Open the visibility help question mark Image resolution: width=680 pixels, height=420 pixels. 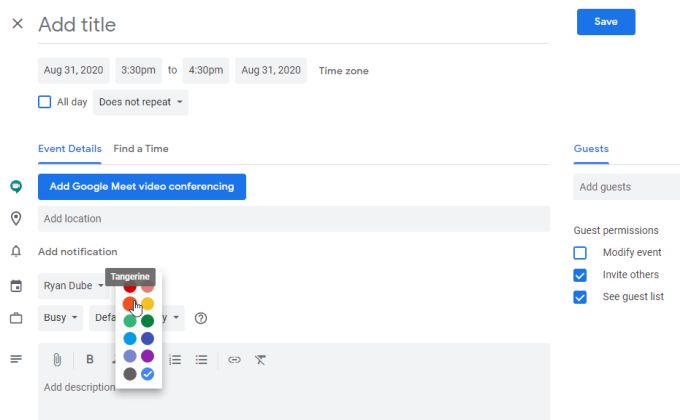click(200, 318)
